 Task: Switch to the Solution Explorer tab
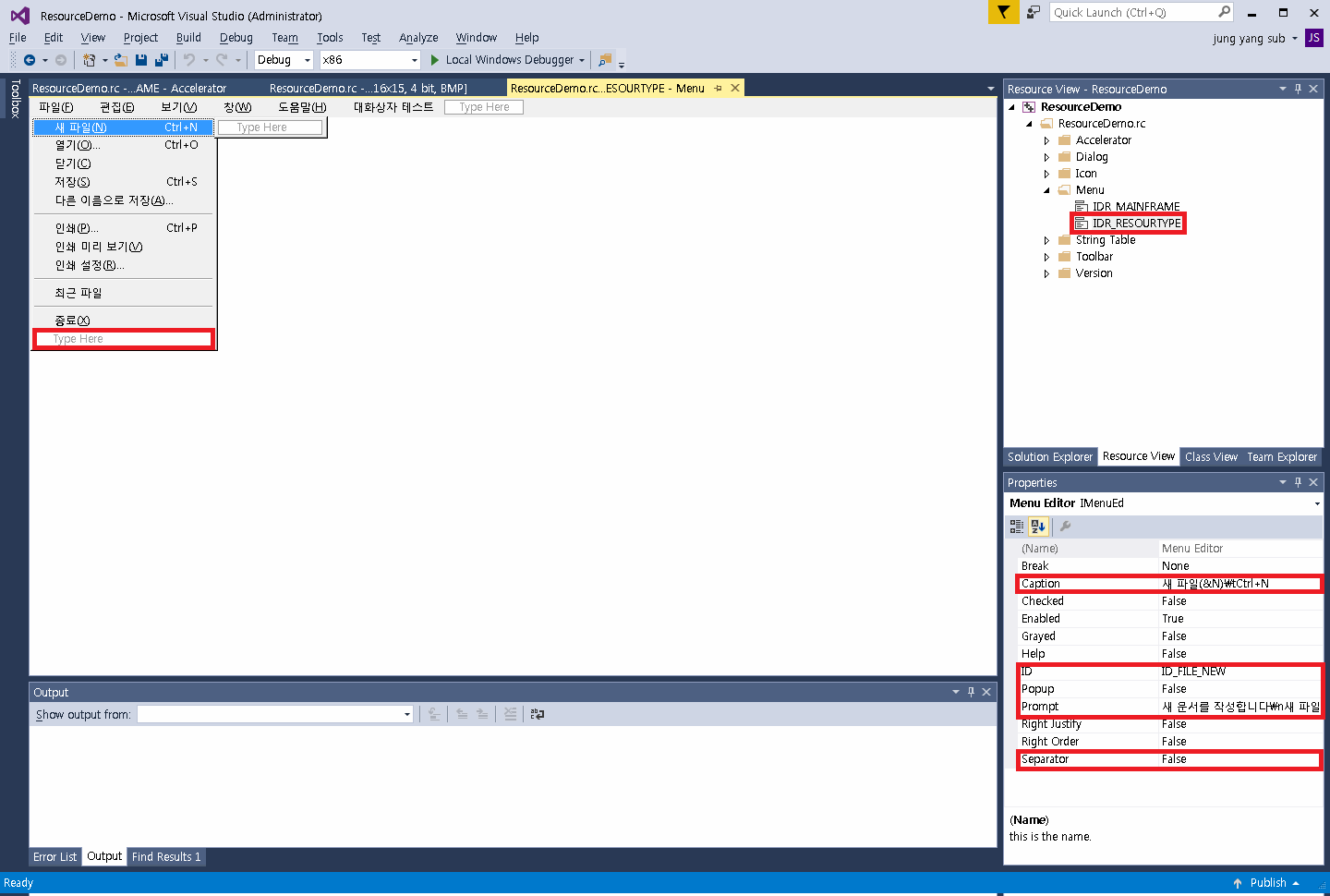pos(1050,457)
